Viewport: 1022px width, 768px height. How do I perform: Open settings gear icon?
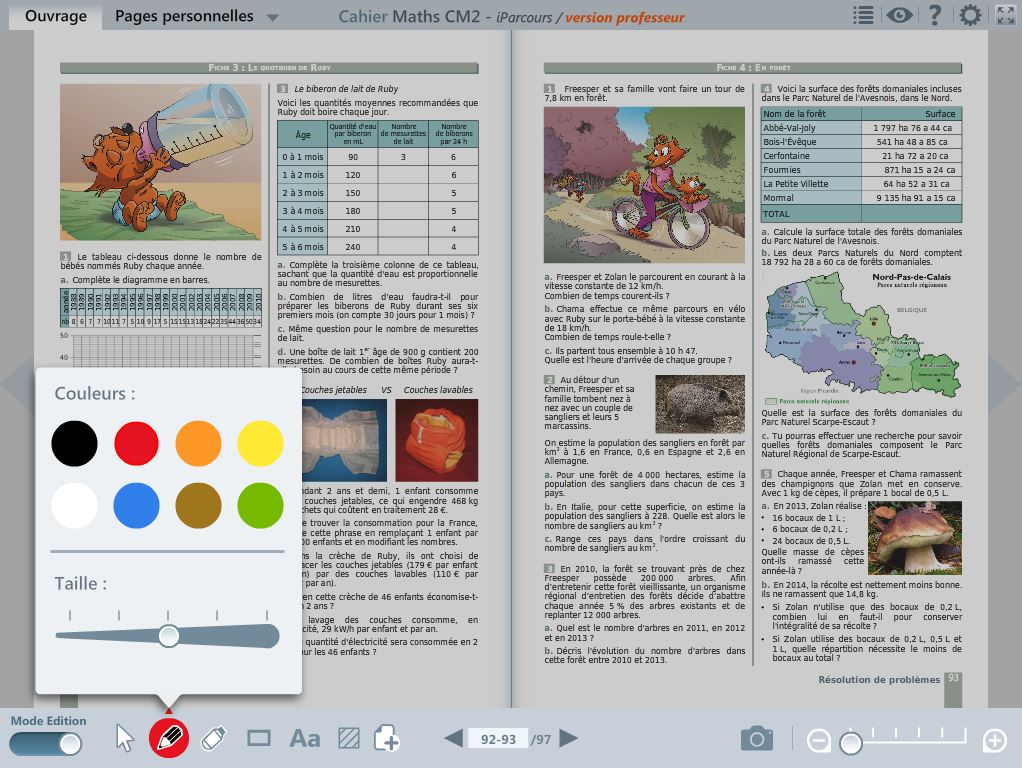970,15
